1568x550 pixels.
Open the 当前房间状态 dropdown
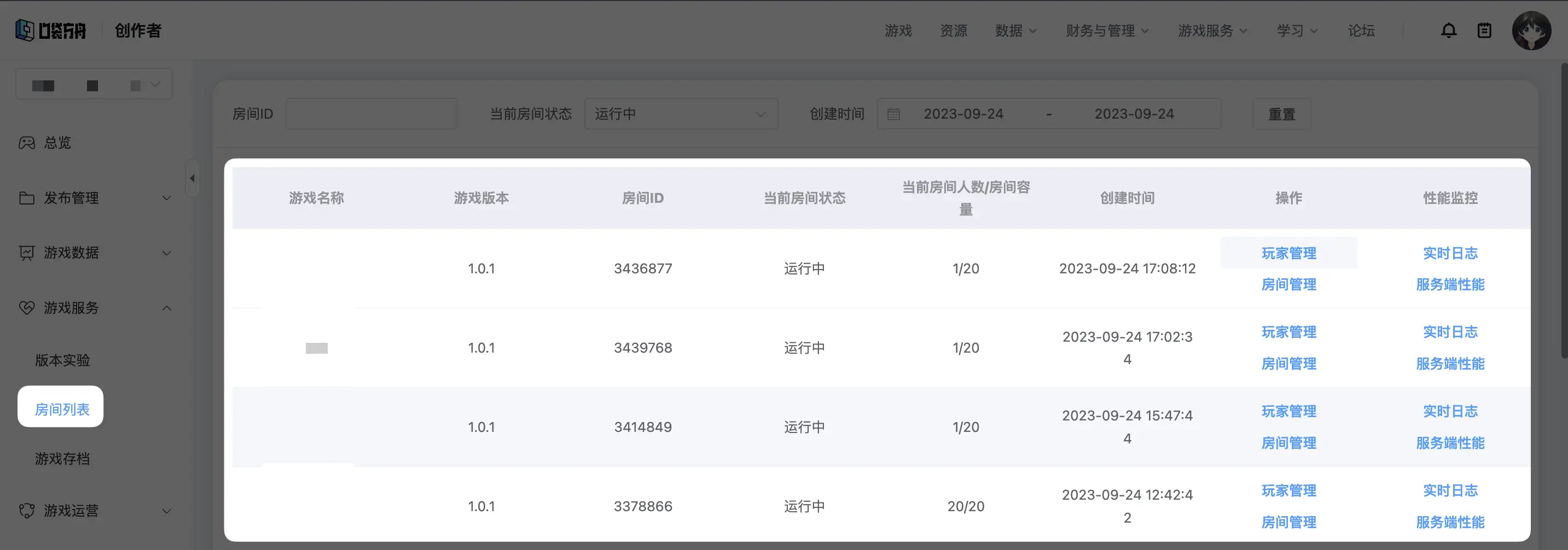(x=681, y=114)
